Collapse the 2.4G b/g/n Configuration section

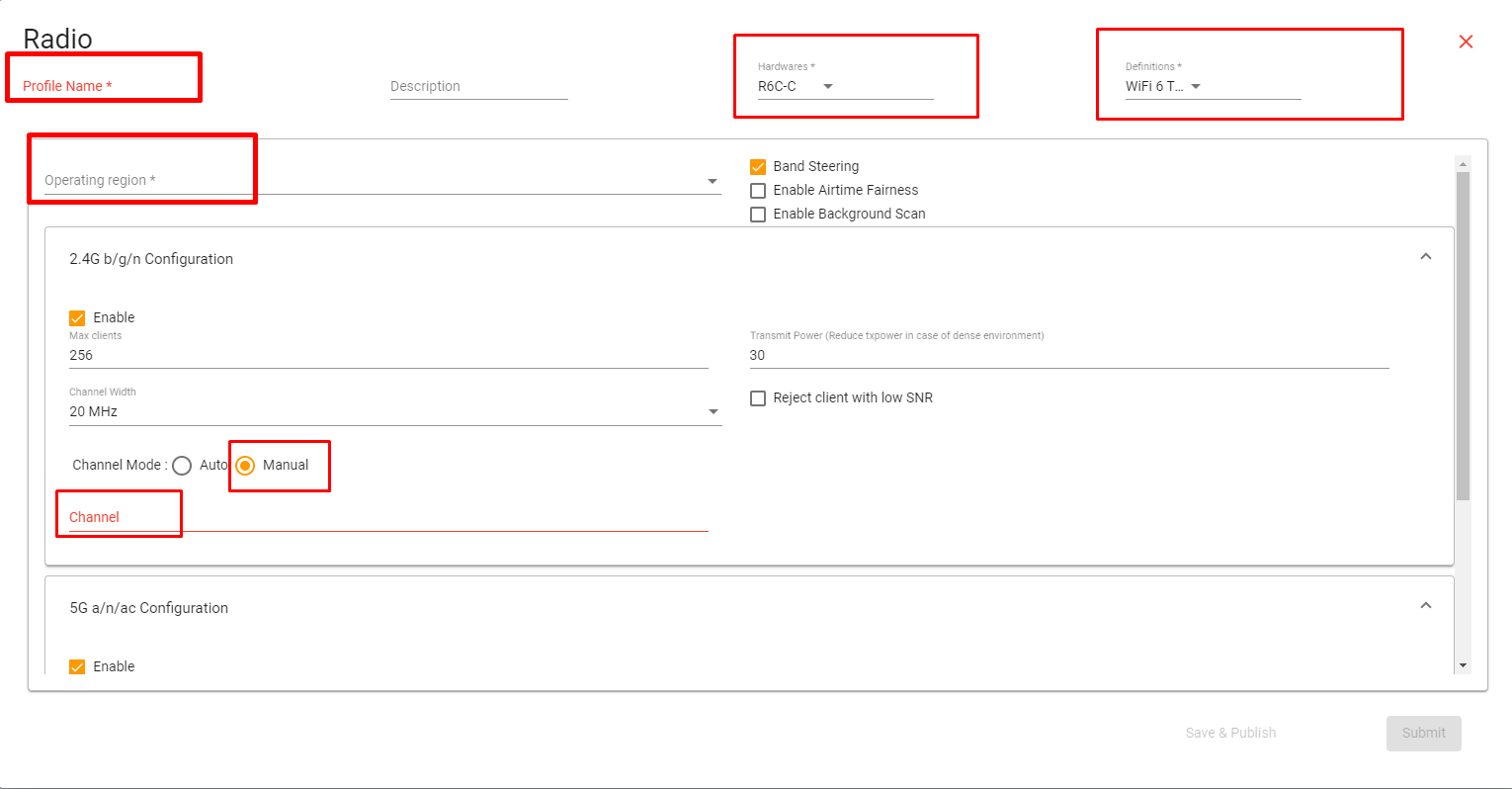[1425, 257]
